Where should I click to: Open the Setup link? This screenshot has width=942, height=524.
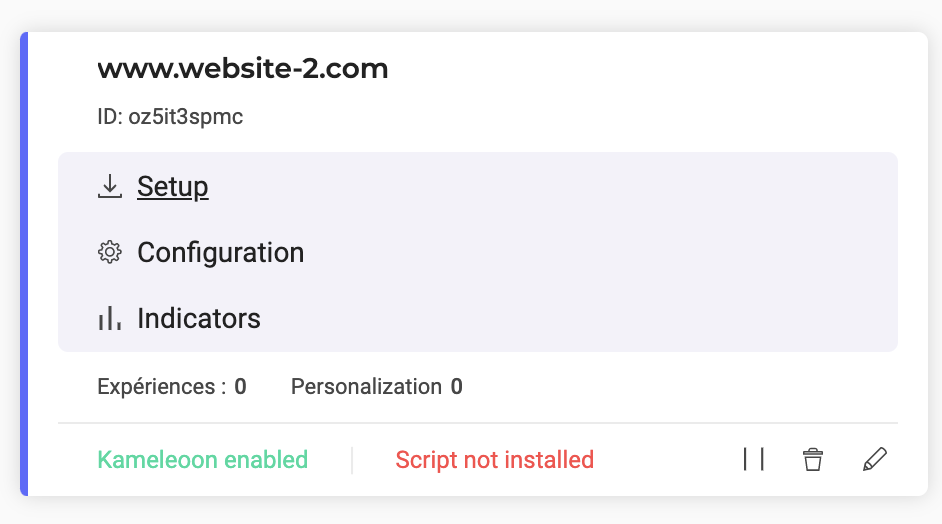(172, 186)
